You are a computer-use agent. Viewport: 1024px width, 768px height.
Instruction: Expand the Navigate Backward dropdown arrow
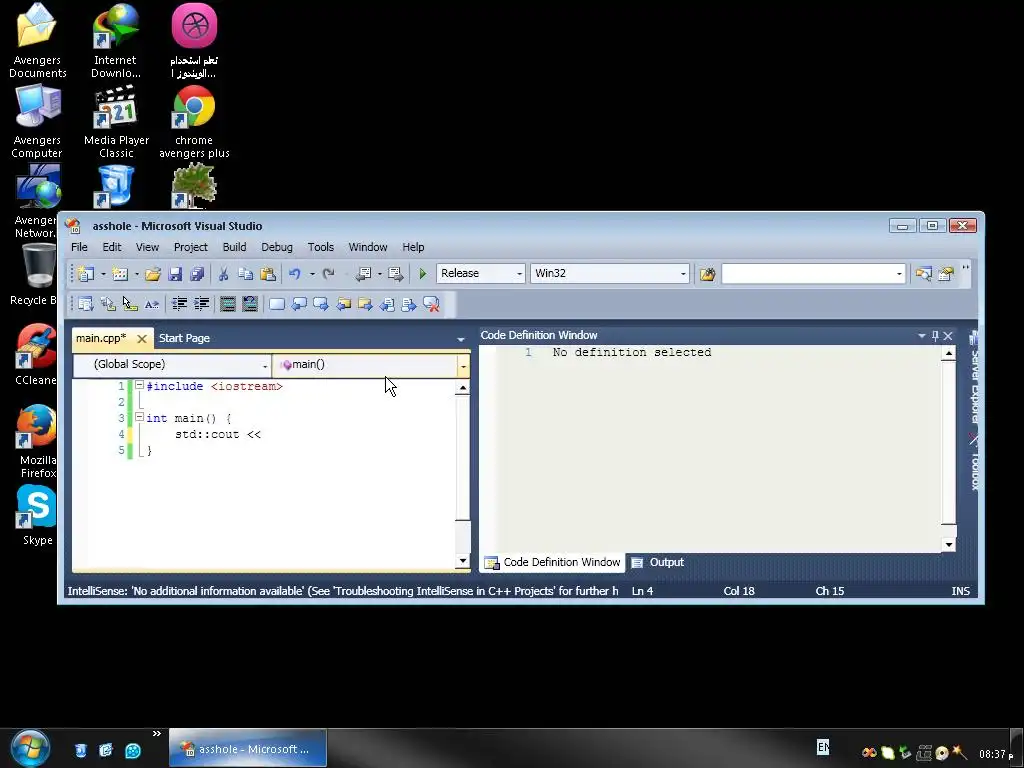point(379,274)
